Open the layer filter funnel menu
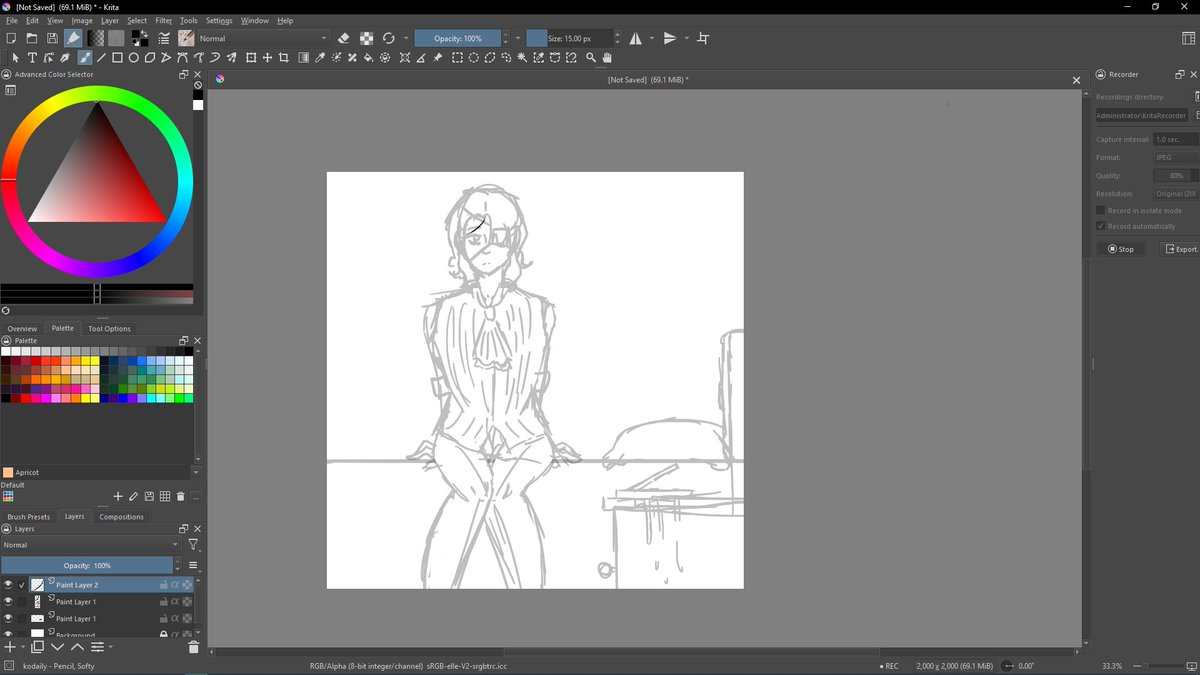The width and height of the screenshot is (1200, 675). coord(193,545)
